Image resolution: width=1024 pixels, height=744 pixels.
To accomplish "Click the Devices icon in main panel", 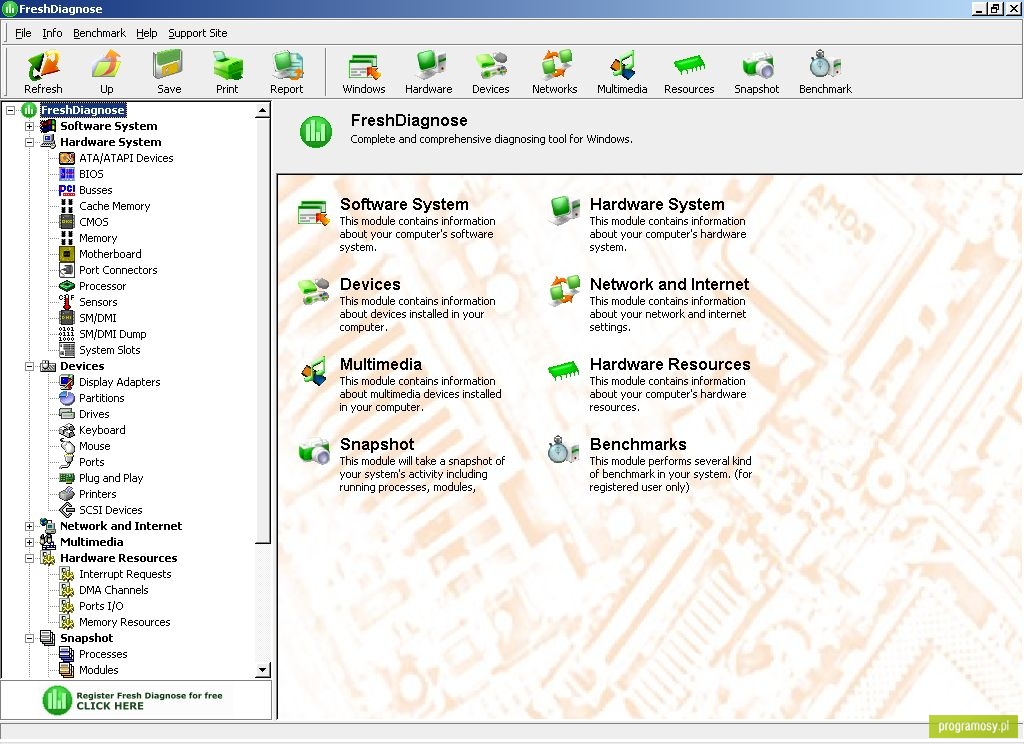I will [313, 291].
